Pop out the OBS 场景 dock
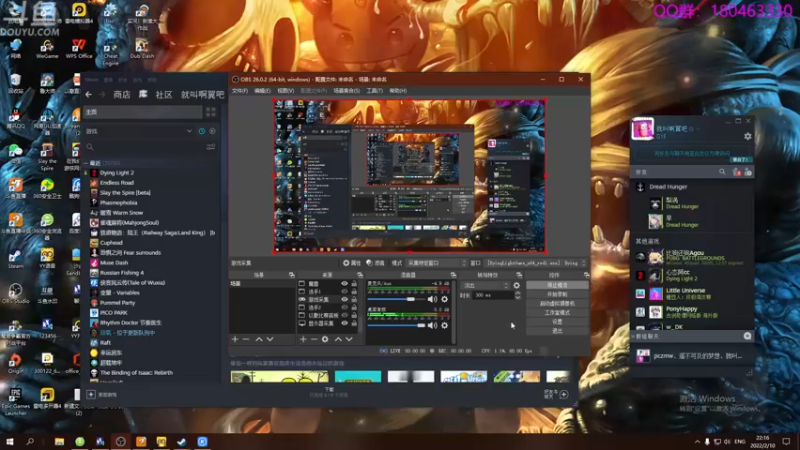 click(291, 275)
